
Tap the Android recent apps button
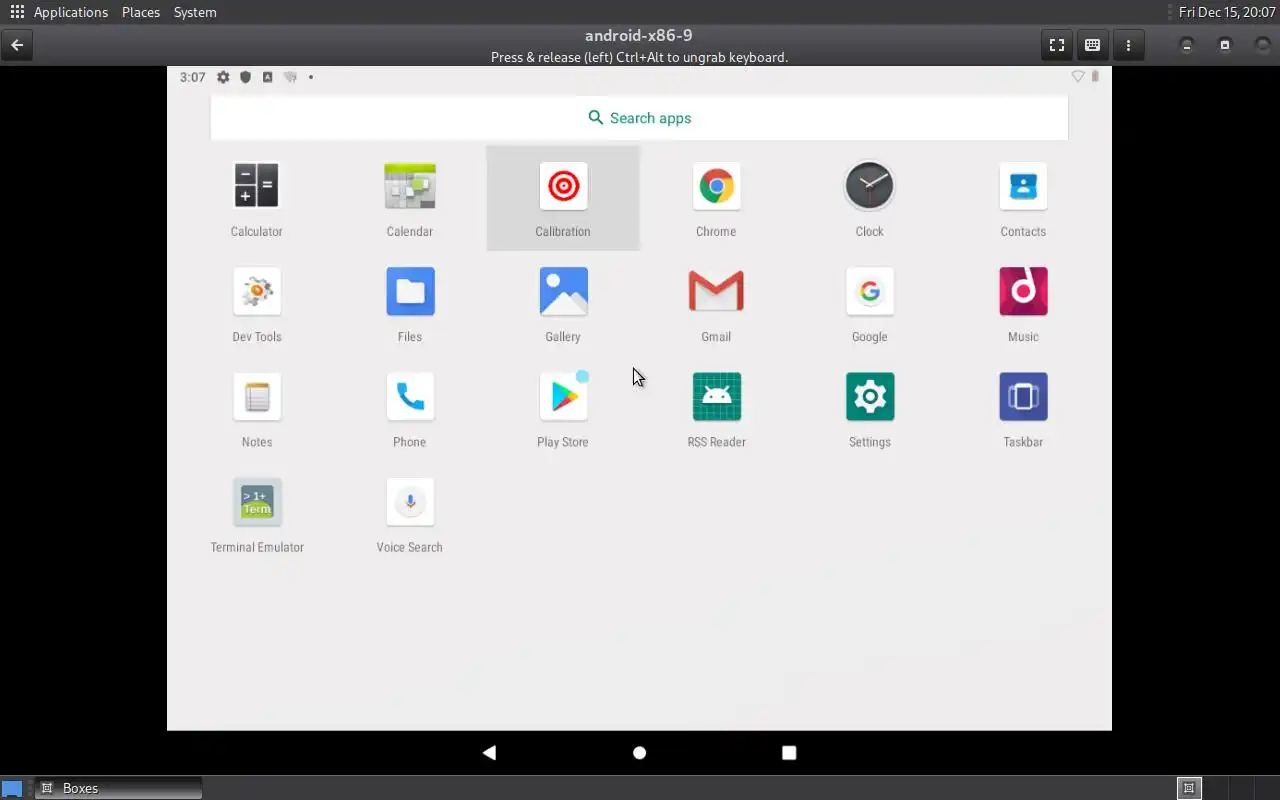tap(789, 752)
